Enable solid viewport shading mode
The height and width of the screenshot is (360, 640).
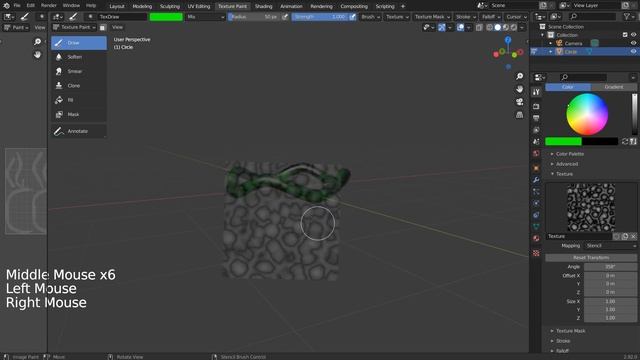pos(498,27)
